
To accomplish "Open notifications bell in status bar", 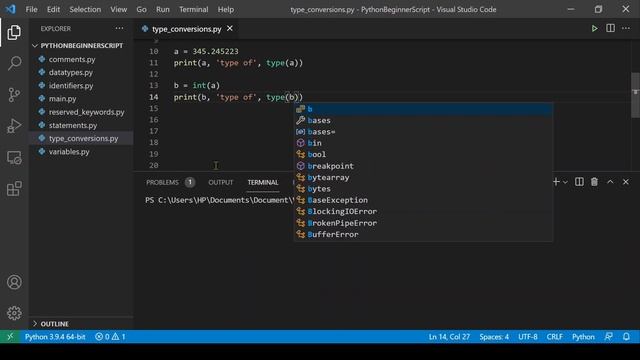I will pos(626,337).
